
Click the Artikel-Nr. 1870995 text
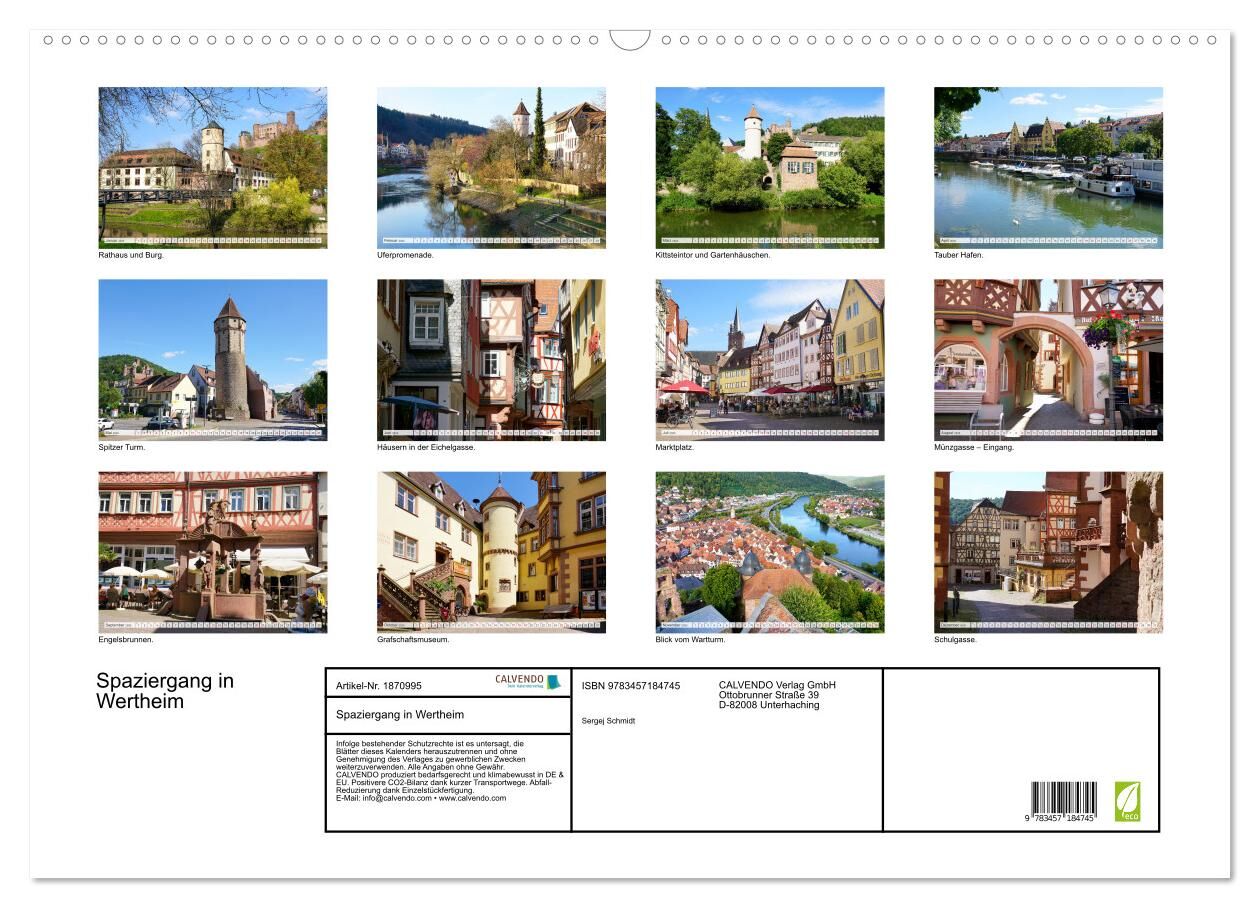[x=379, y=686]
